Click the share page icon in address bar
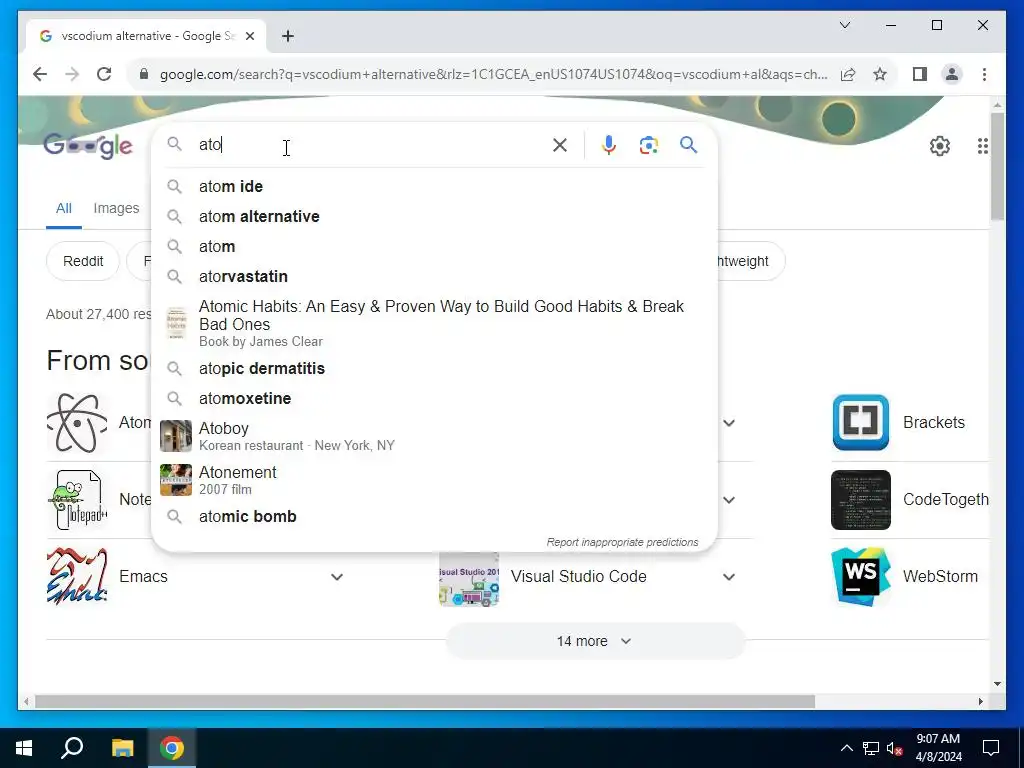This screenshot has height=768, width=1024. point(848,74)
